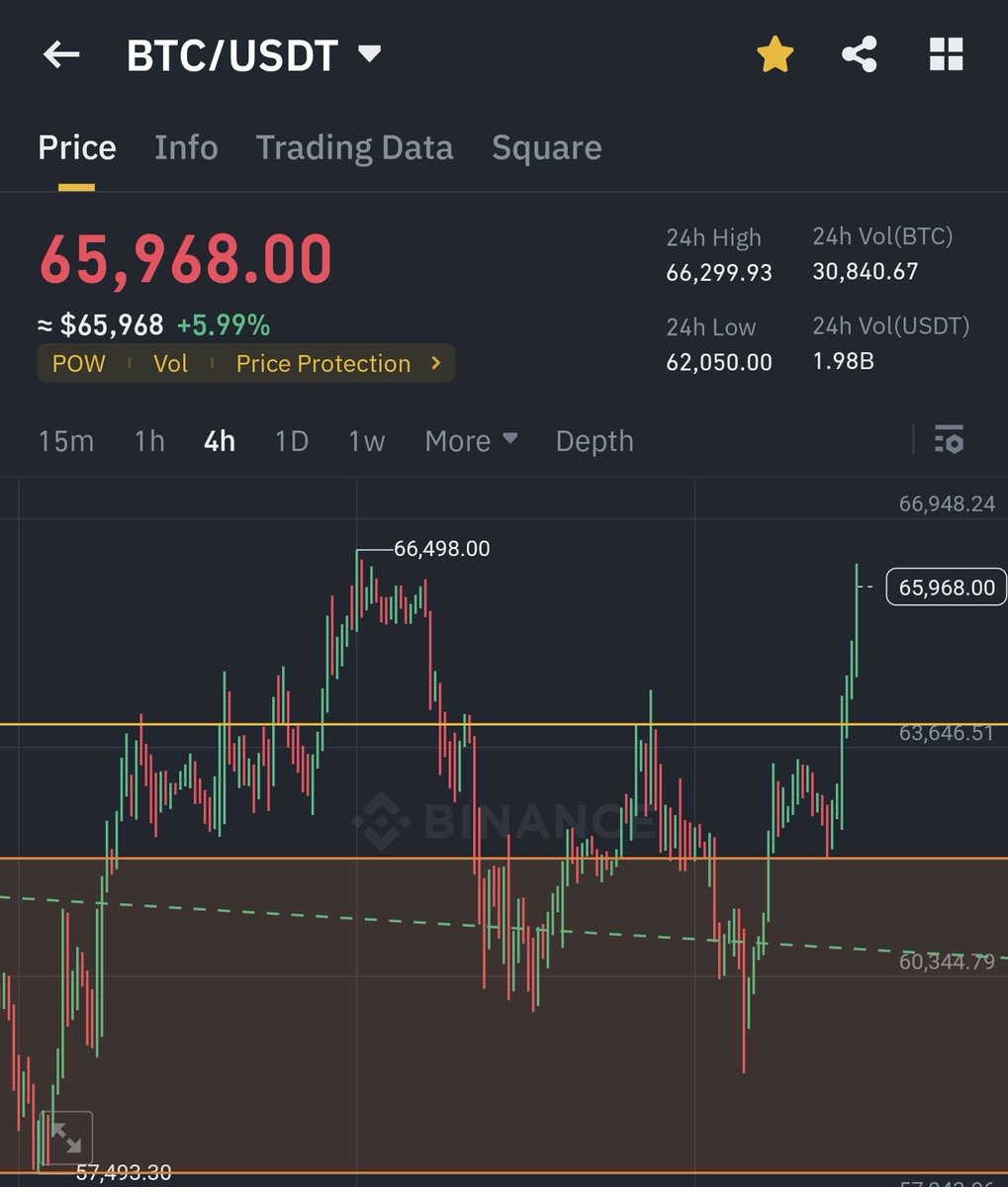Toggle the favorite star icon

(x=776, y=54)
